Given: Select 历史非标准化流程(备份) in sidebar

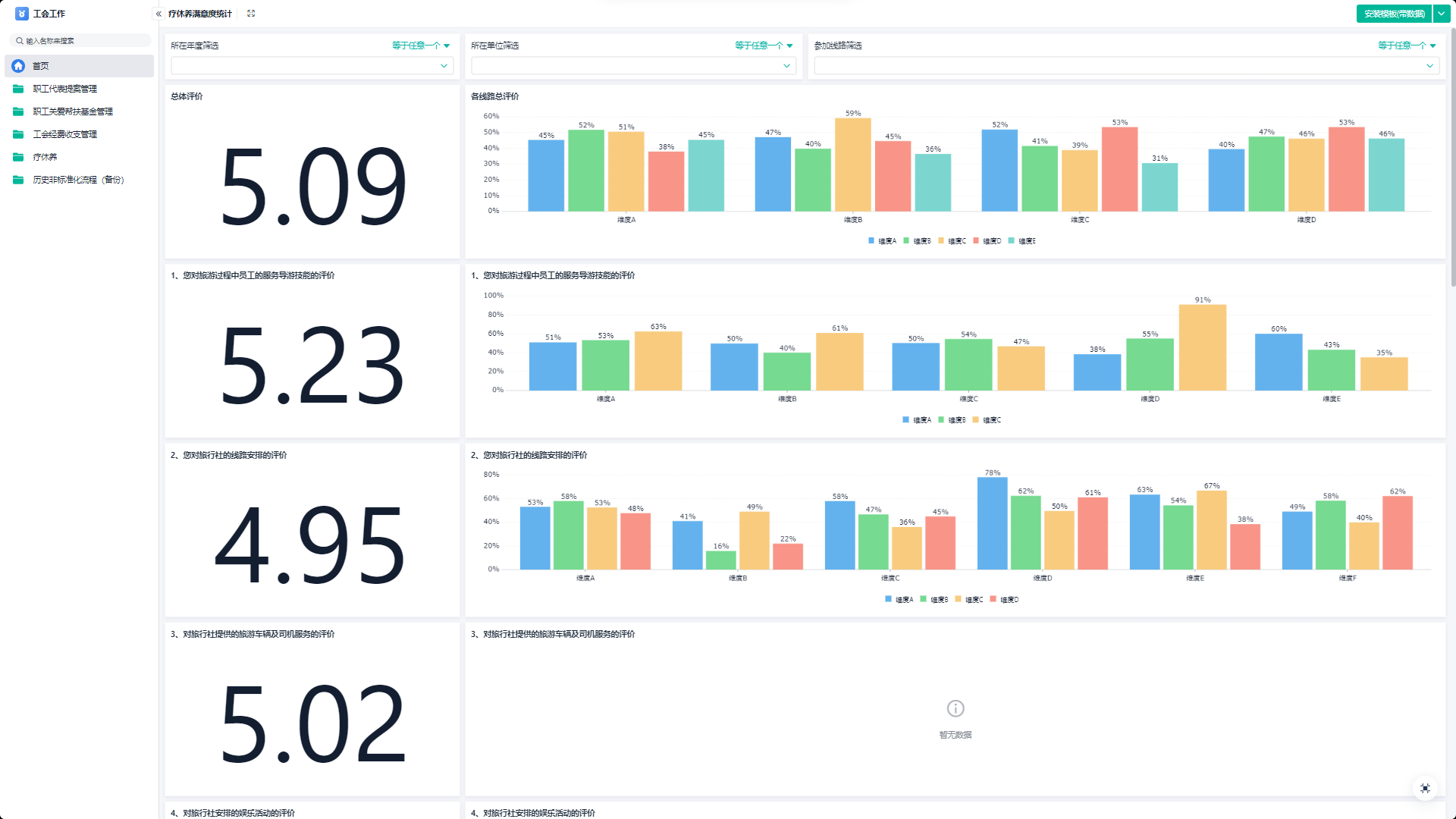Looking at the screenshot, I should [78, 180].
